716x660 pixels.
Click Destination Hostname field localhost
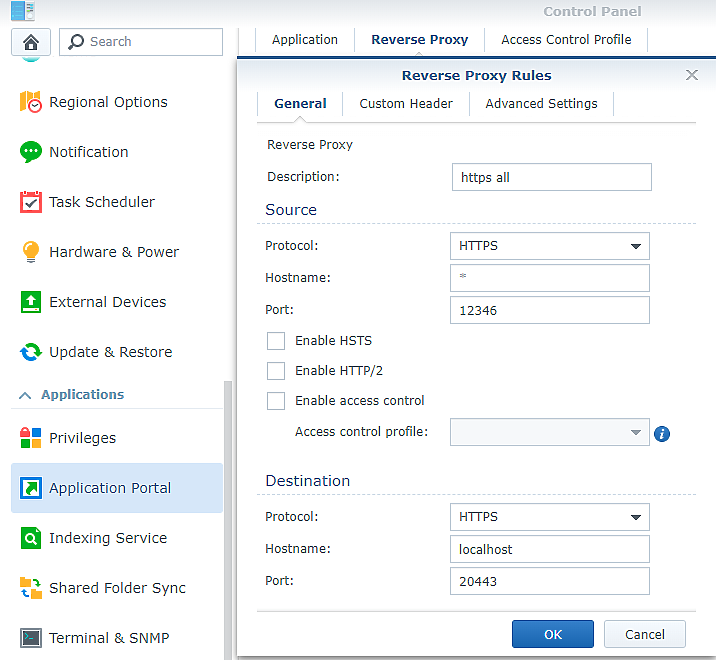[550, 549]
